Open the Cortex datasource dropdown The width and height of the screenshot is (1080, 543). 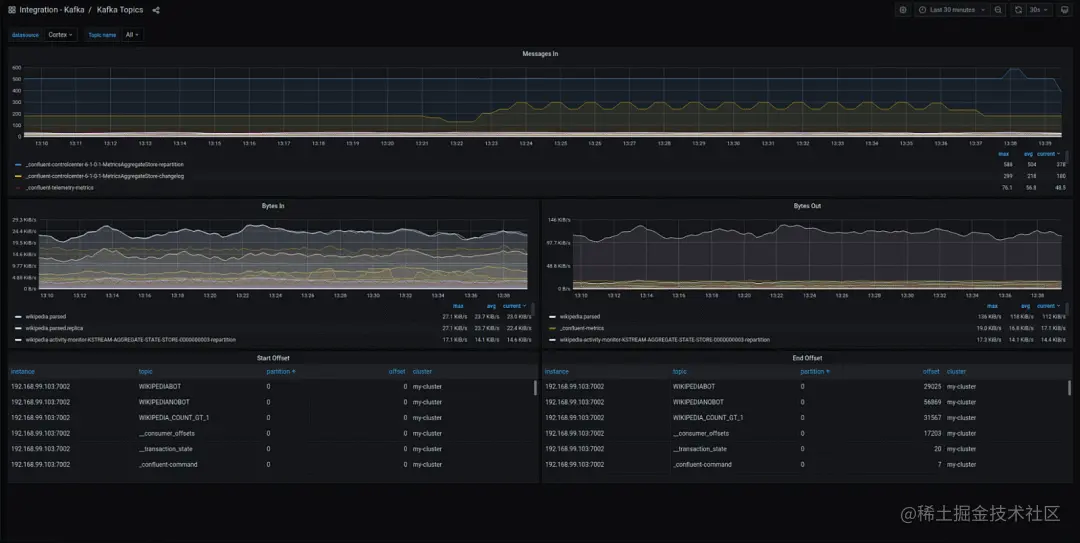pos(61,35)
